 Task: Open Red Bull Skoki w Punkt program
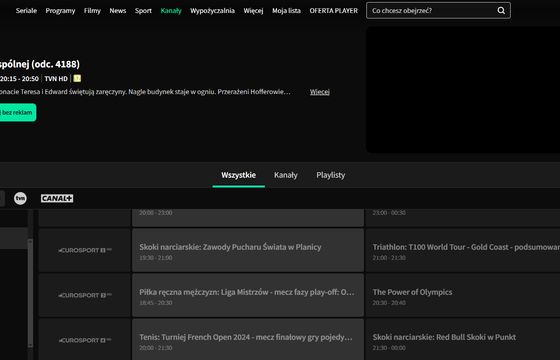pyautogui.click(x=463, y=339)
